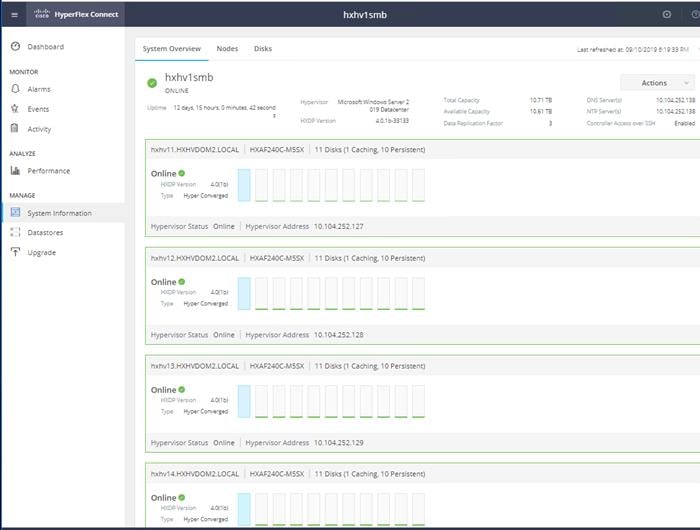Select the blue caching disk of hxhv11
This screenshot has width=700, height=530.
click(244, 185)
